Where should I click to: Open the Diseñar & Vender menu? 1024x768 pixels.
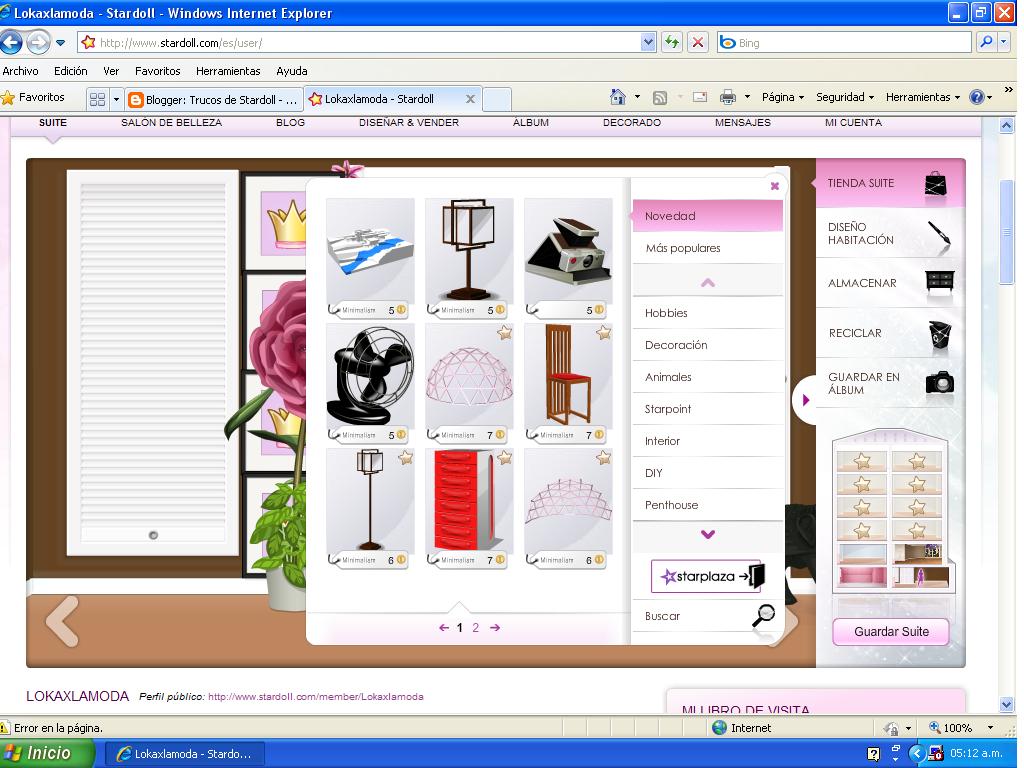(409, 122)
